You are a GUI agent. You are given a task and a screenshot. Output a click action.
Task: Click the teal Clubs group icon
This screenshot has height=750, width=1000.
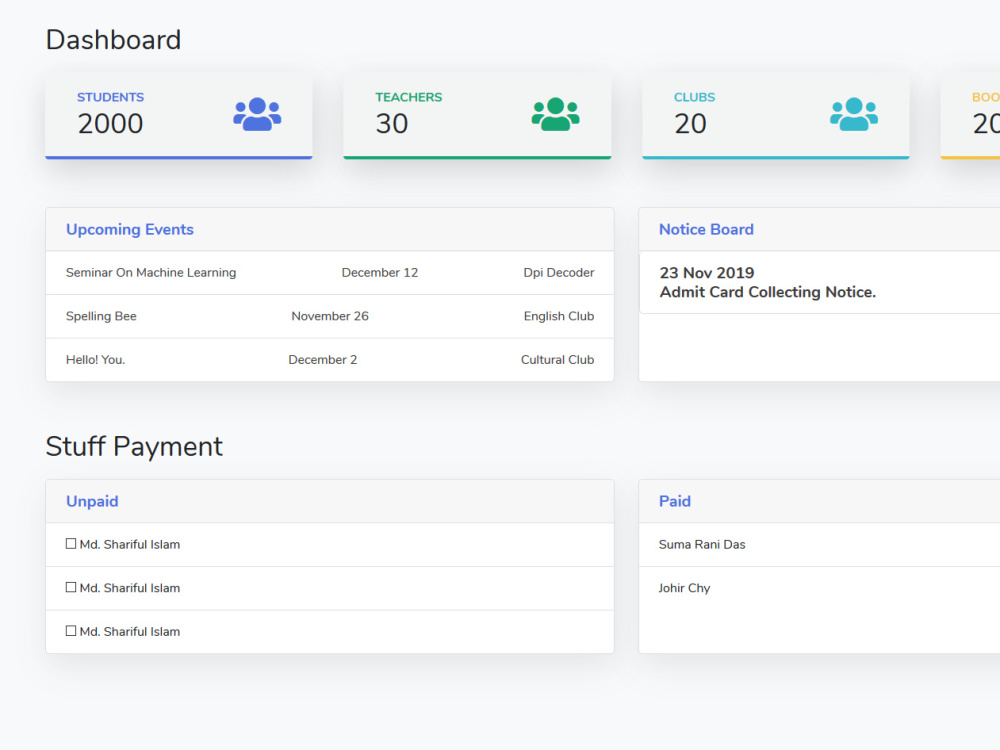(x=854, y=114)
